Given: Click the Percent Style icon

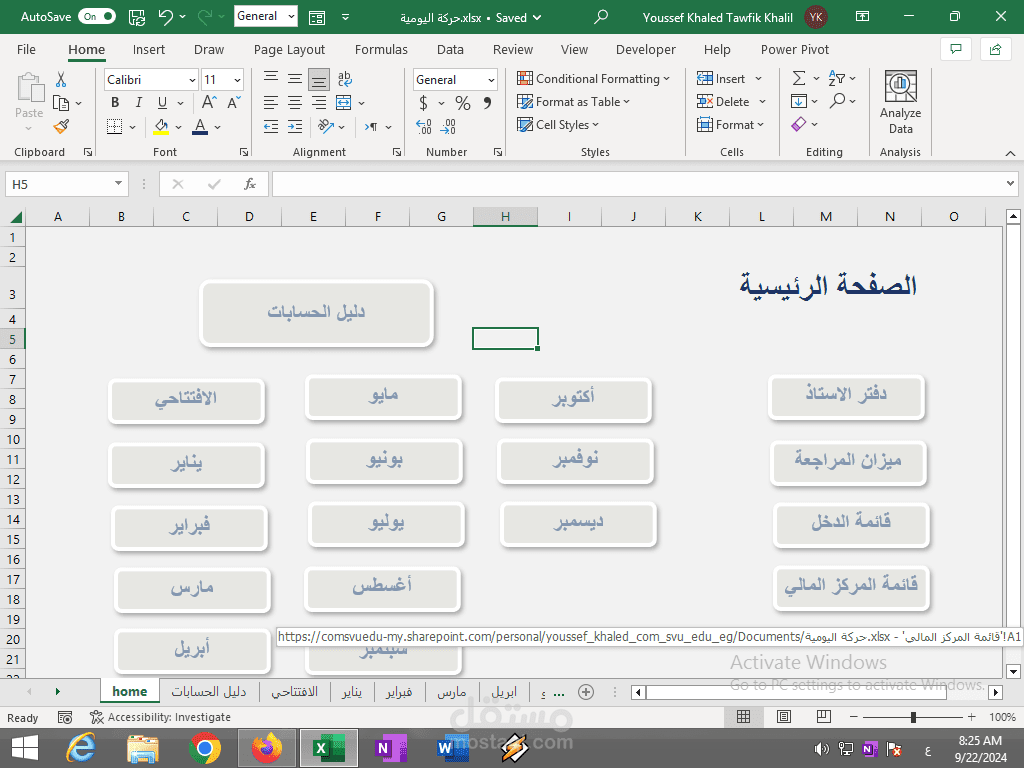Looking at the screenshot, I should (463, 103).
